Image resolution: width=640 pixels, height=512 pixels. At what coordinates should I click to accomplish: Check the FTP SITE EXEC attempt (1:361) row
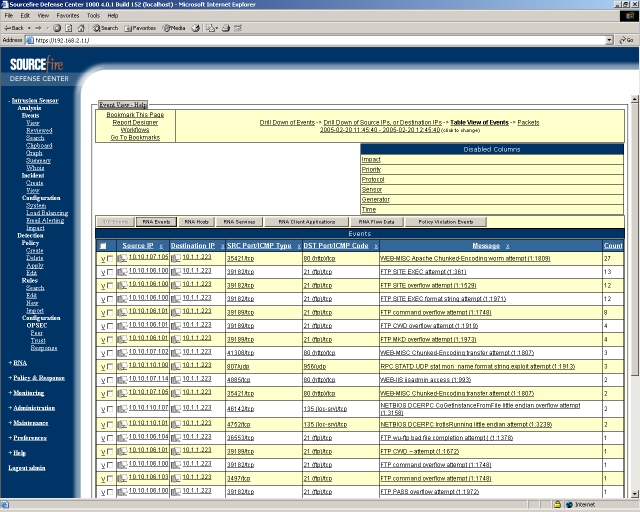click(110, 272)
